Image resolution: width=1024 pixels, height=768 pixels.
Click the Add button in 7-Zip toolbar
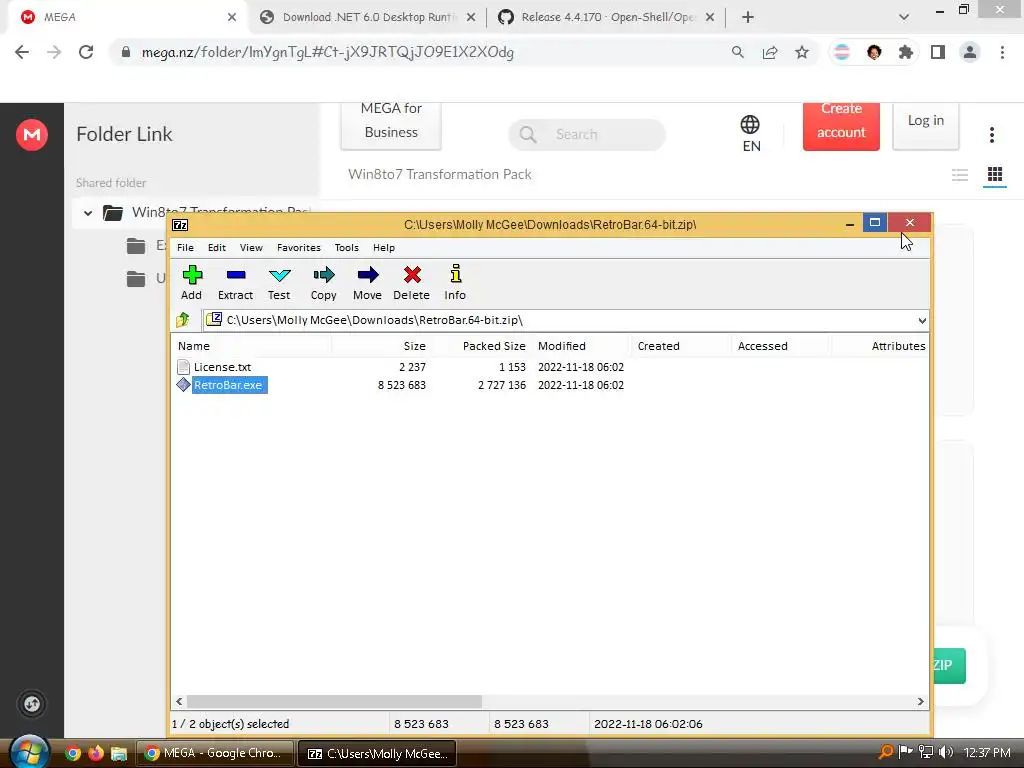(x=191, y=283)
